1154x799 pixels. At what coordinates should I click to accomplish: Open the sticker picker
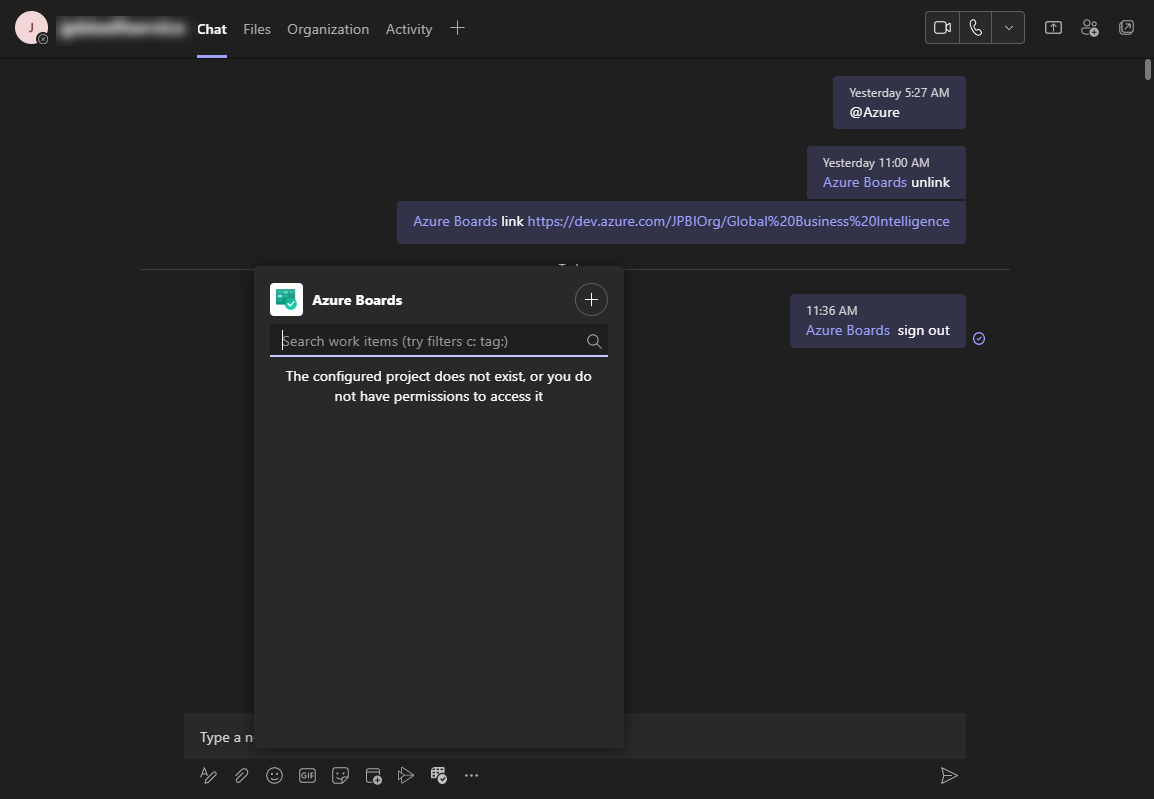340,775
